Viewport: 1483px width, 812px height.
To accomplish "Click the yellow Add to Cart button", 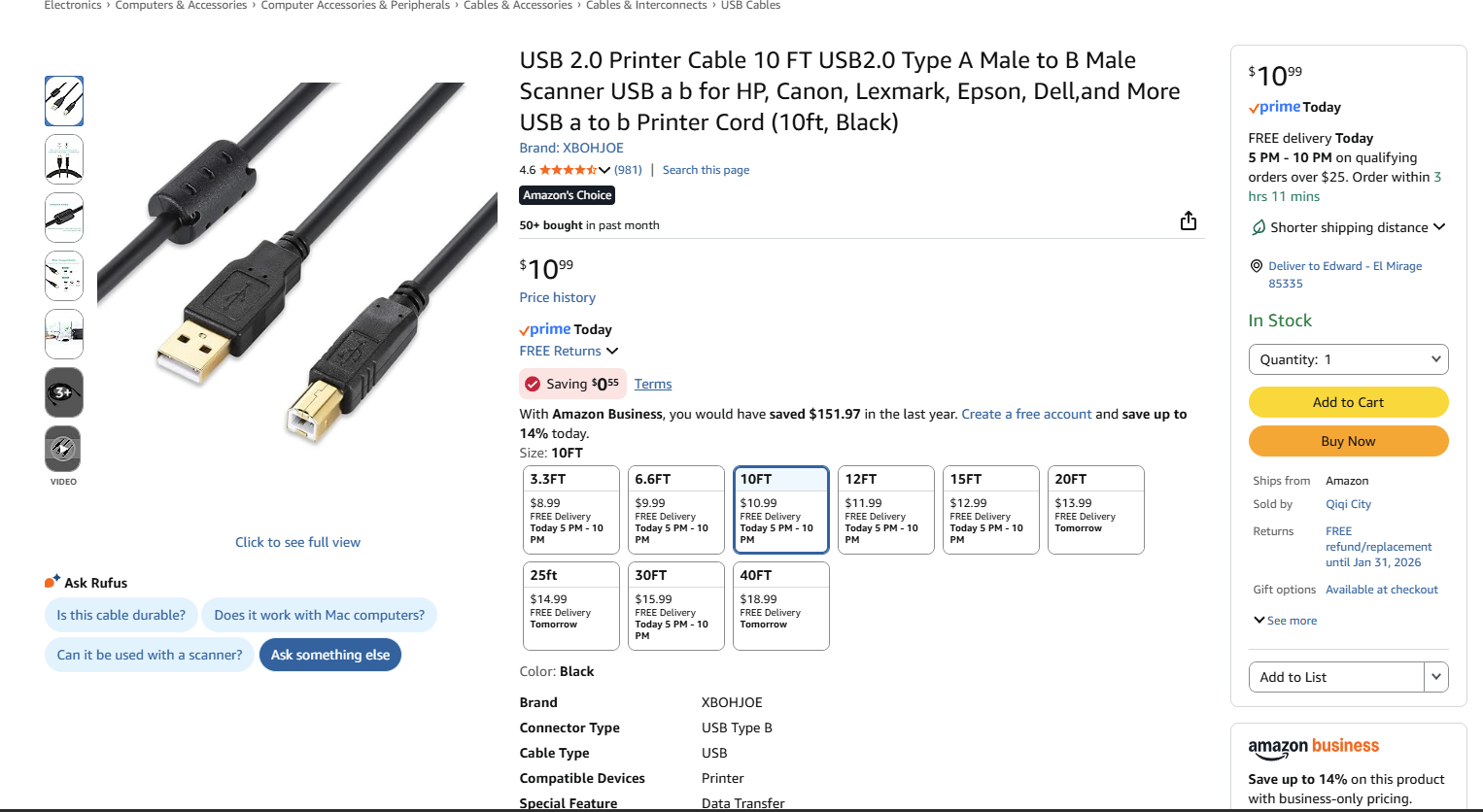I will [1348, 402].
